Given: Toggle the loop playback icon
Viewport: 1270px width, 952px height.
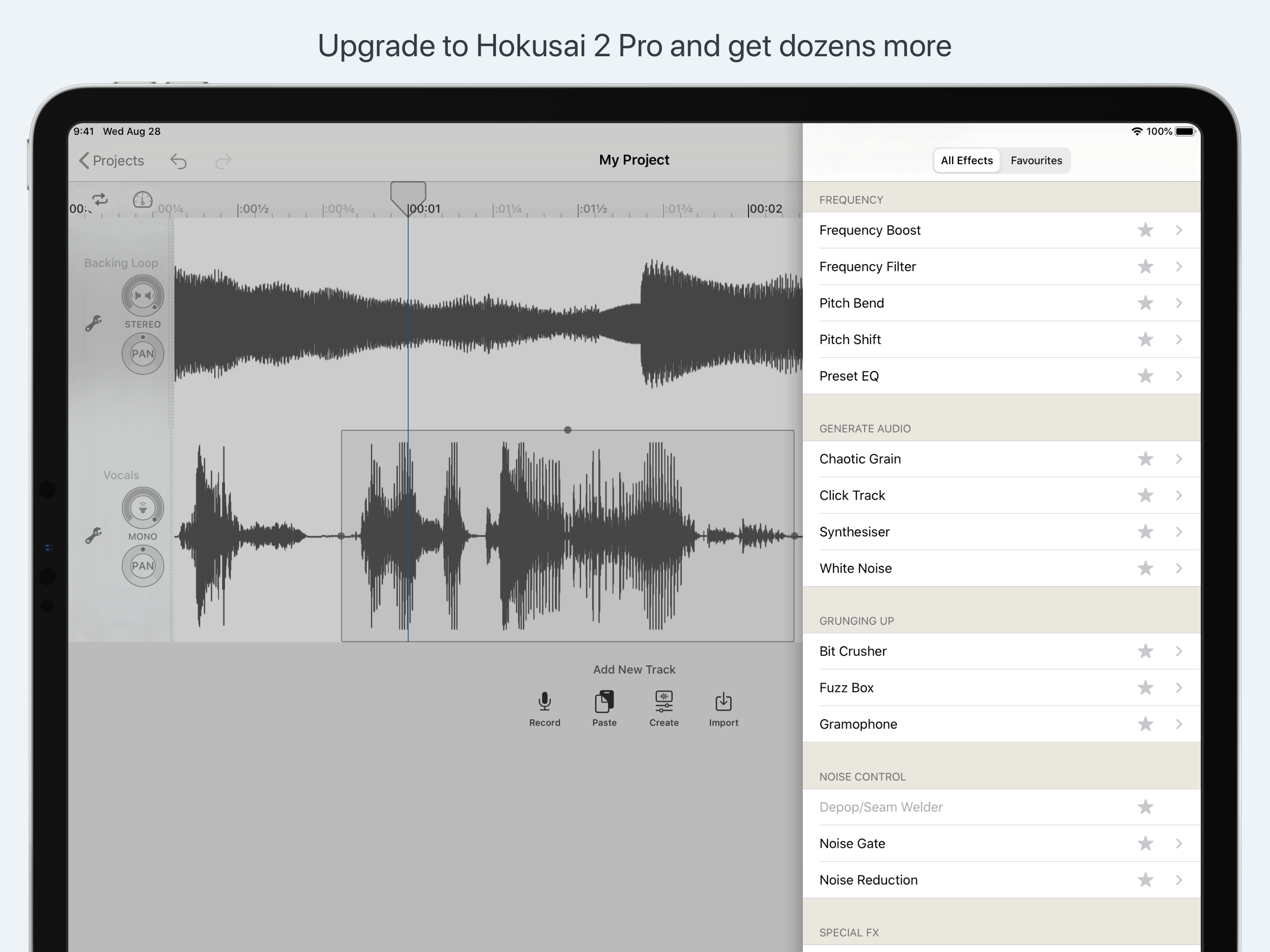Looking at the screenshot, I should click(100, 199).
